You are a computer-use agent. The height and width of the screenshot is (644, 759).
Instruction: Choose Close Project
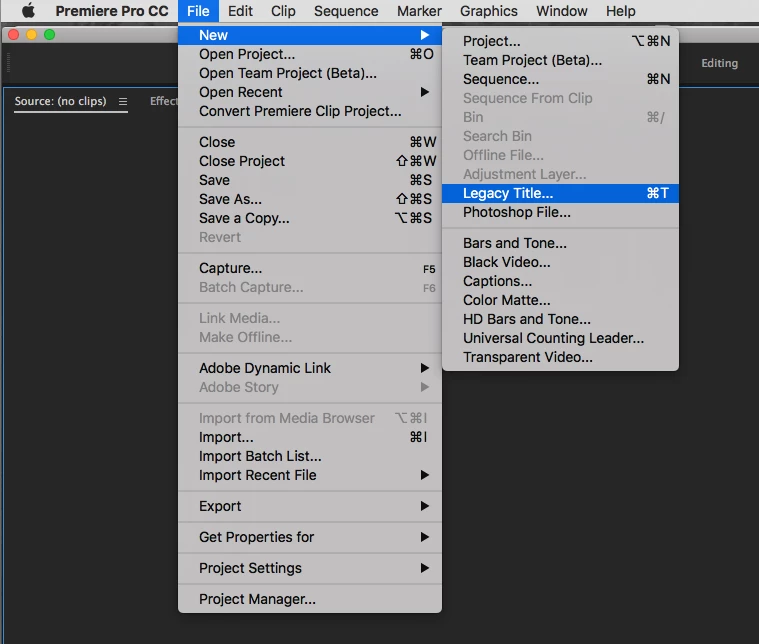click(310, 161)
